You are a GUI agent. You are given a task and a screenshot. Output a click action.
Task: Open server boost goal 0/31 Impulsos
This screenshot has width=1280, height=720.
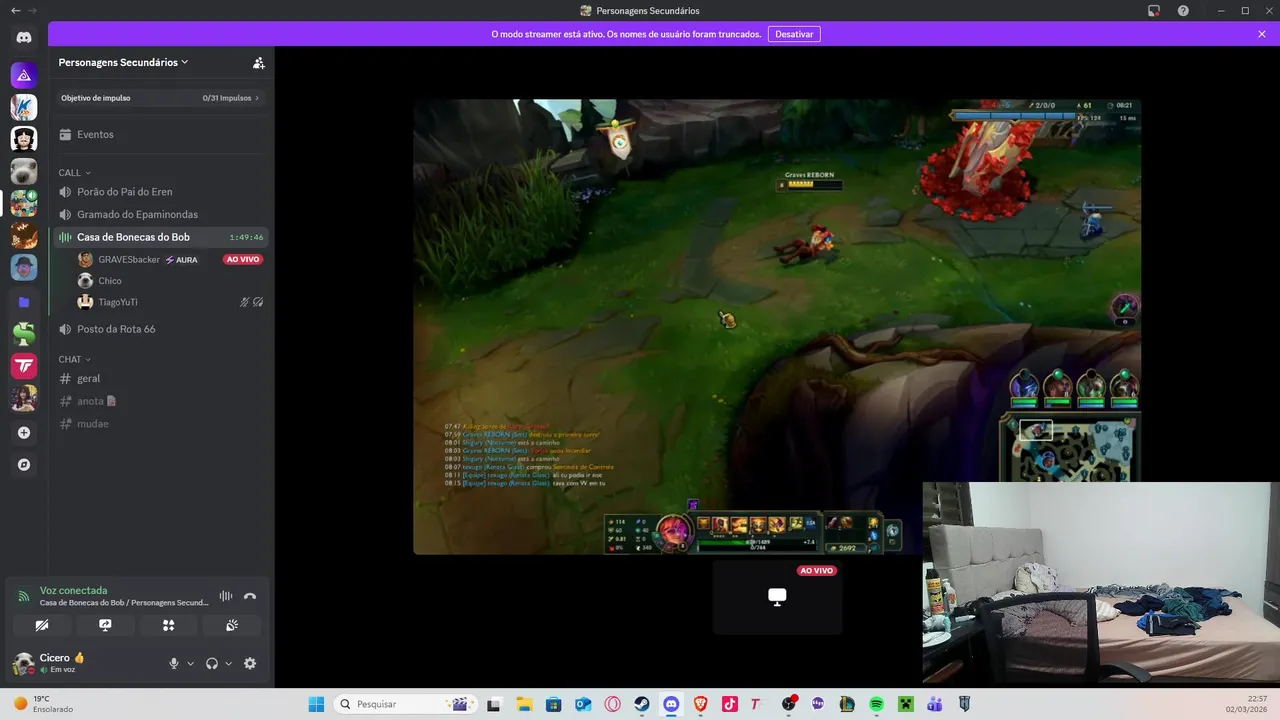click(x=161, y=98)
